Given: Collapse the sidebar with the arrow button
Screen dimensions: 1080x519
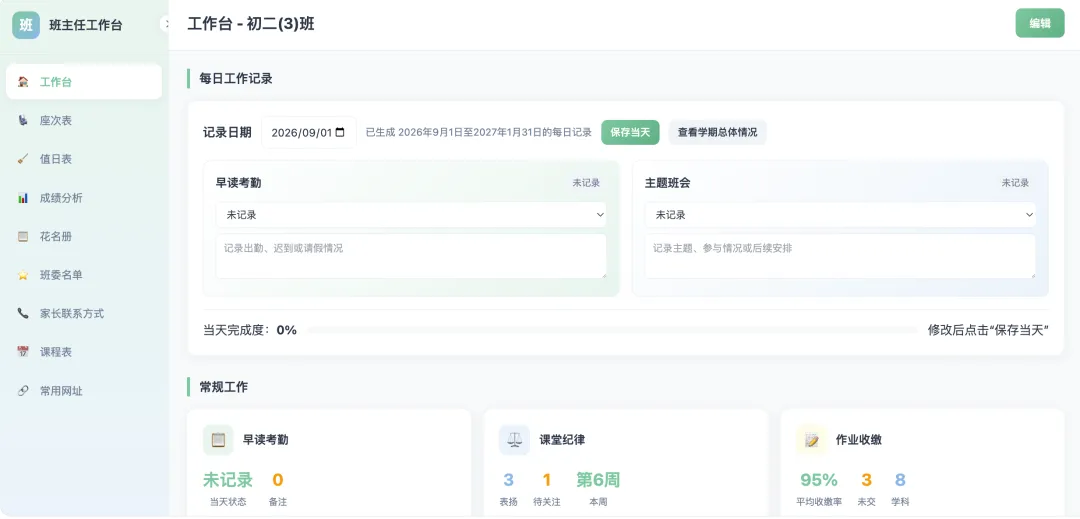Looking at the screenshot, I should (166, 24).
